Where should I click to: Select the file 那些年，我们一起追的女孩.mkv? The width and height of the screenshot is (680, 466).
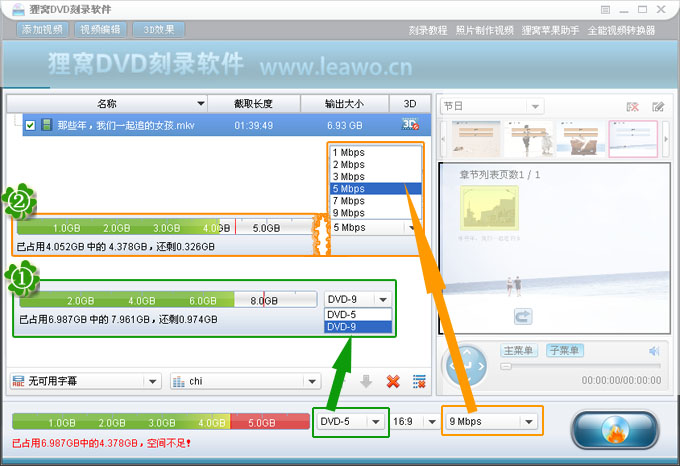(x=126, y=126)
